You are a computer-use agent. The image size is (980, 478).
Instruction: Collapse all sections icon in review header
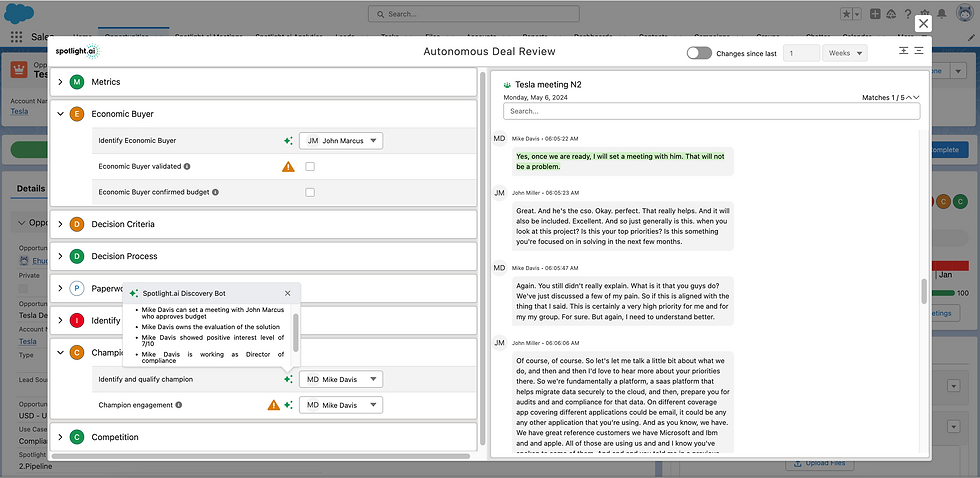click(919, 51)
